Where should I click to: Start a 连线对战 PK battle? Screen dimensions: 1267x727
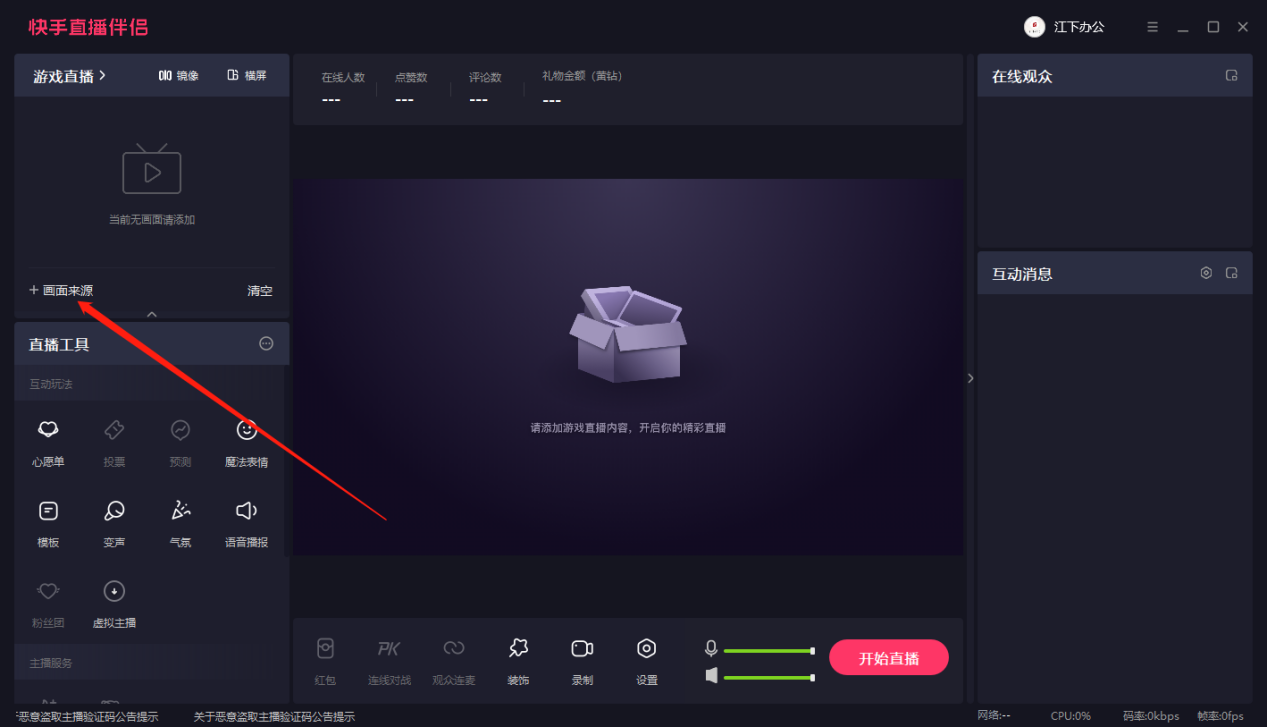click(x=389, y=661)
